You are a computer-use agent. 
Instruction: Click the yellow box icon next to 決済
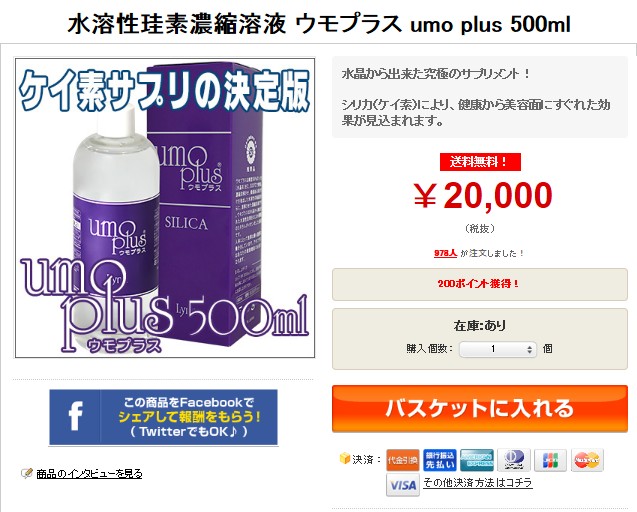(344, 458)
